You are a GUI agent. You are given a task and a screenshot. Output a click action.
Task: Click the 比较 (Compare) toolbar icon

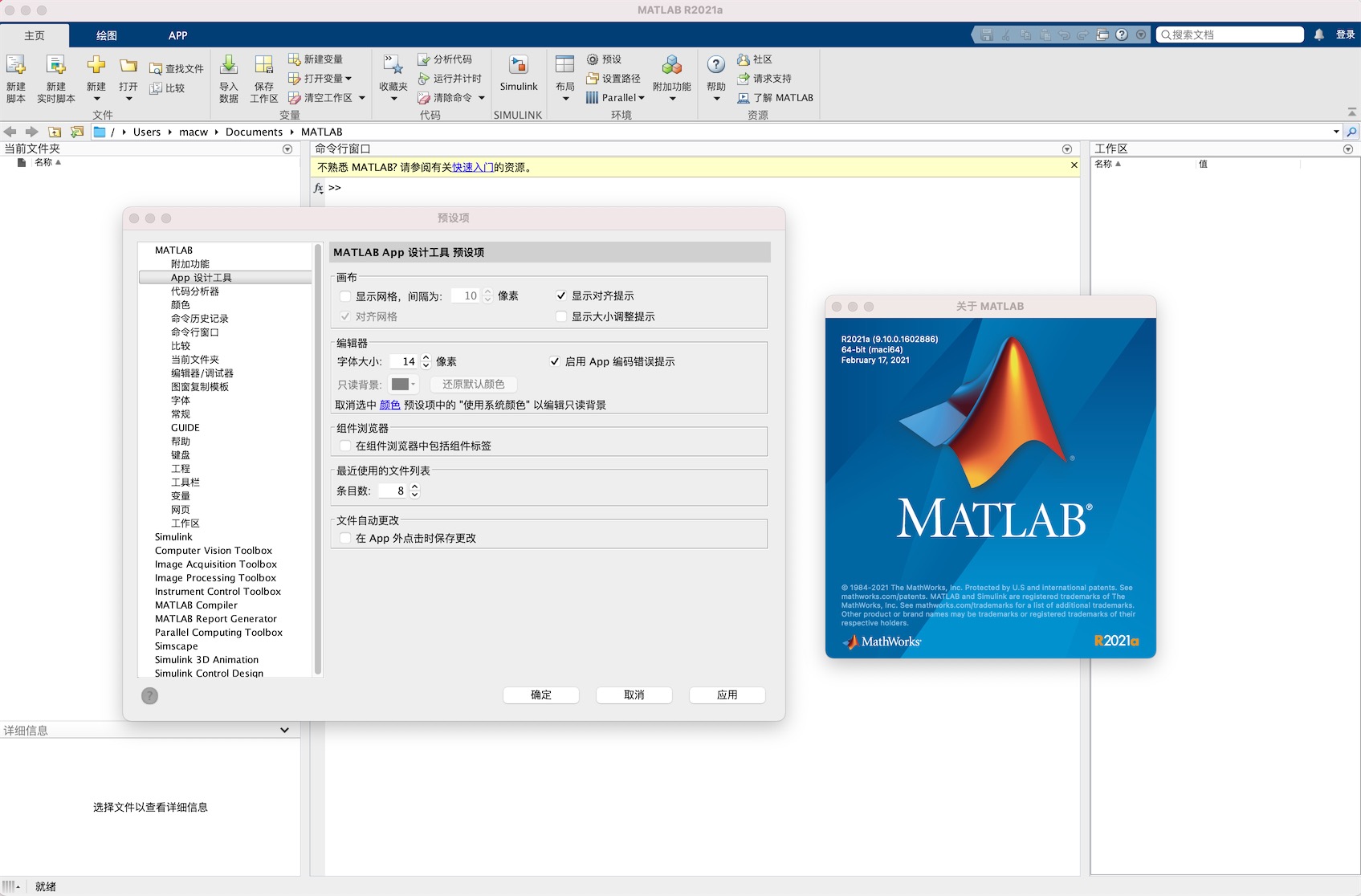point(156,88)
